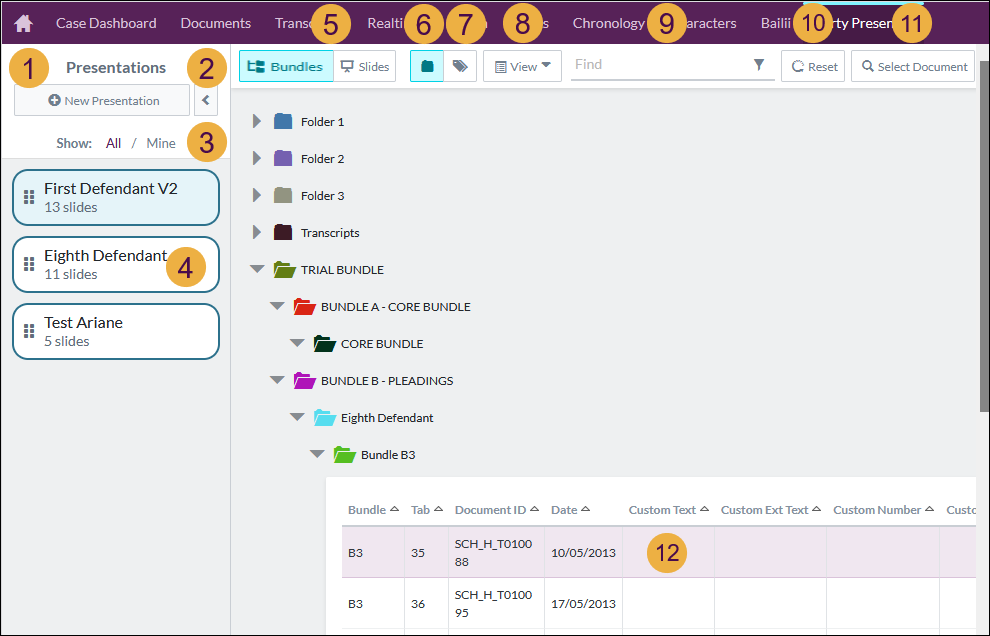Image resolution: width=990 pixels, height=636 pixels.
Task: Click Select Document button
Action: tap(913, 66)
